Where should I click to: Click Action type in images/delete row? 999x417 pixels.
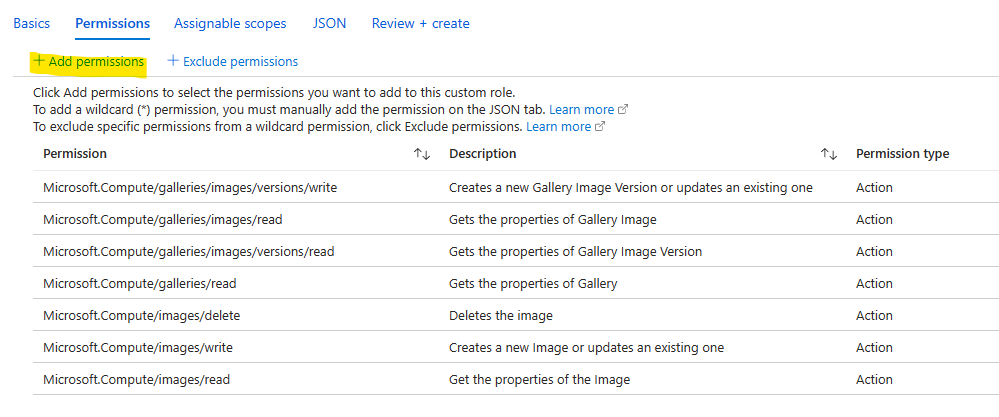tap(874, 315)
